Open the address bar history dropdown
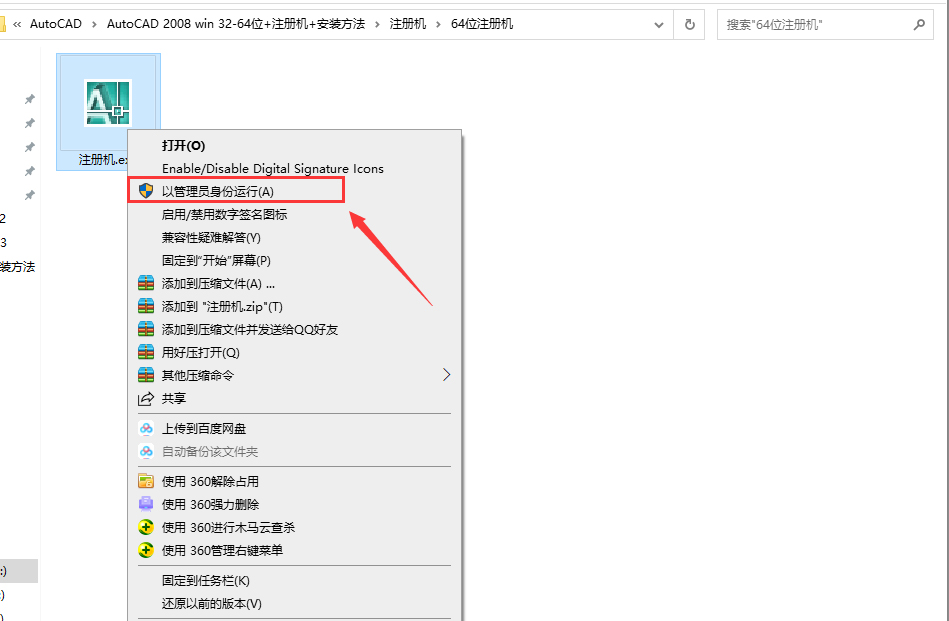Screen dimensions: 949x621 [659, 25]
